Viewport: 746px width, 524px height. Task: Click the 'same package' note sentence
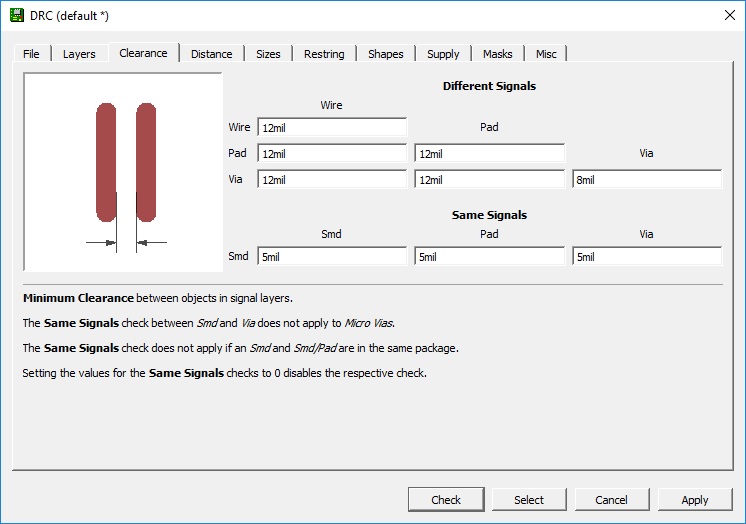tap(241, 348)
